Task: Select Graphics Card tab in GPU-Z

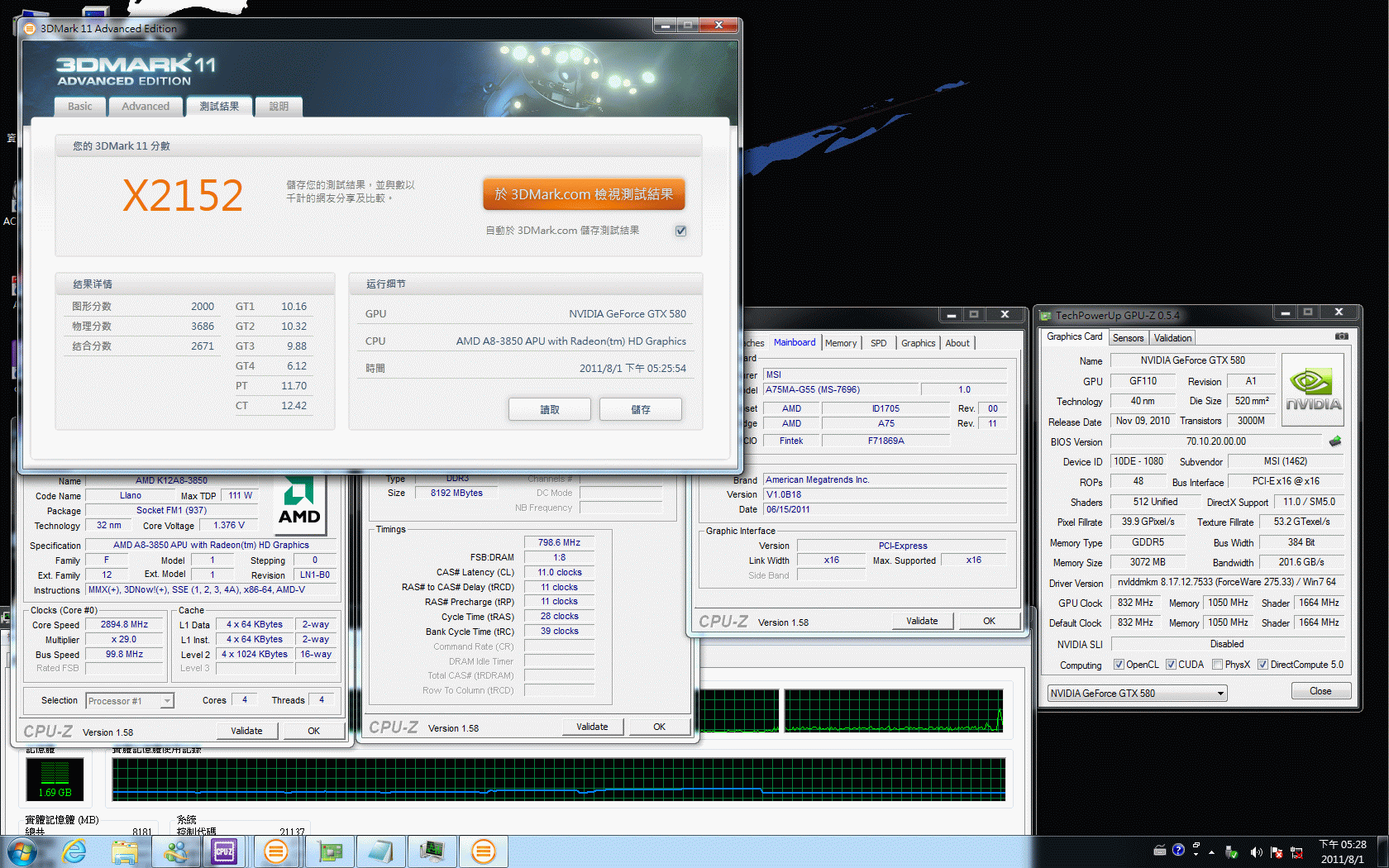Action: pos(1074,336)
